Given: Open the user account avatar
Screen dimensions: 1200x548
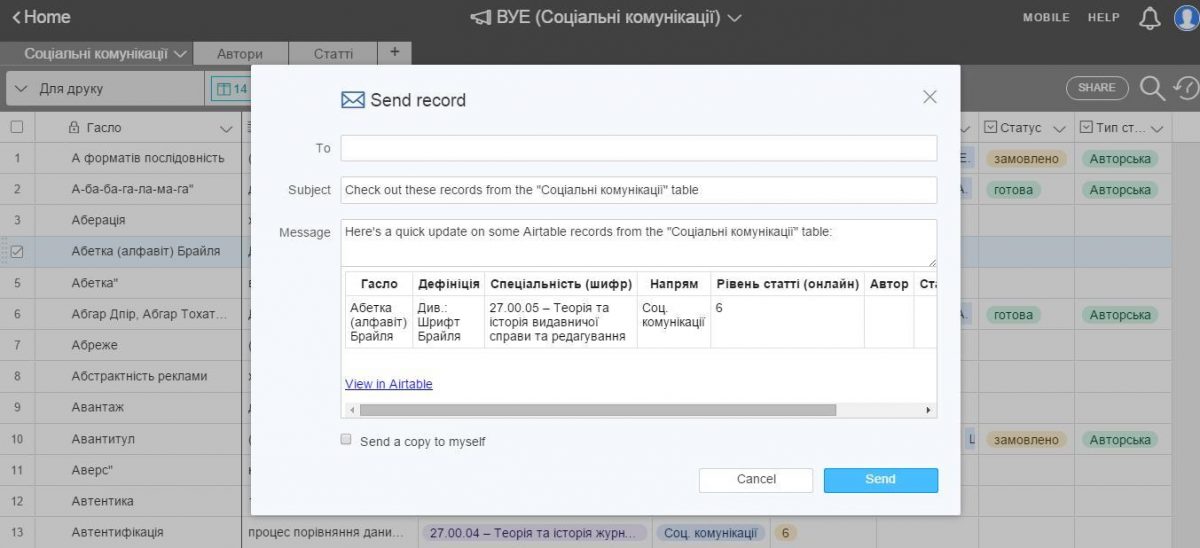Looking at the screenshot, I should (x=1186, y=18).
